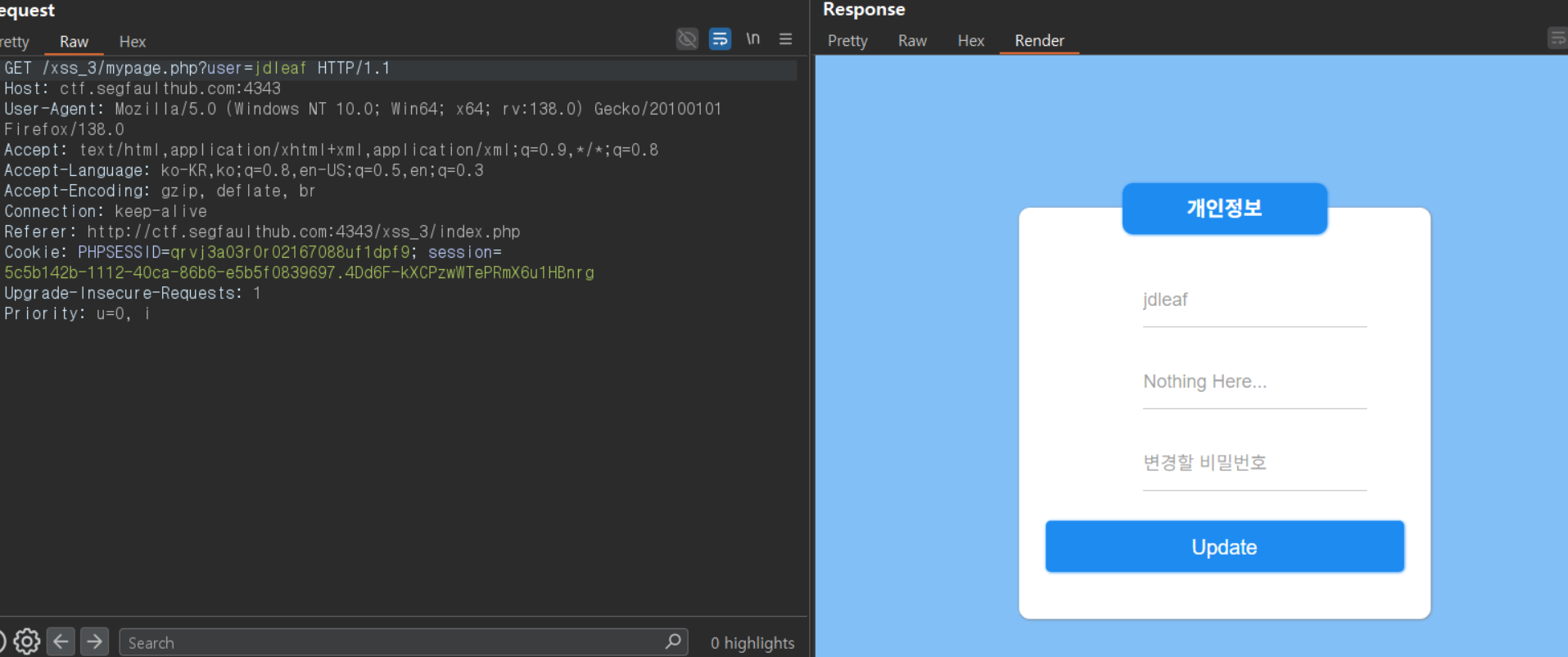The width and height of the screenshot is (1568, 657).
Task: Select the Render tab in Response panel
Action: [x=1039, y=40]
